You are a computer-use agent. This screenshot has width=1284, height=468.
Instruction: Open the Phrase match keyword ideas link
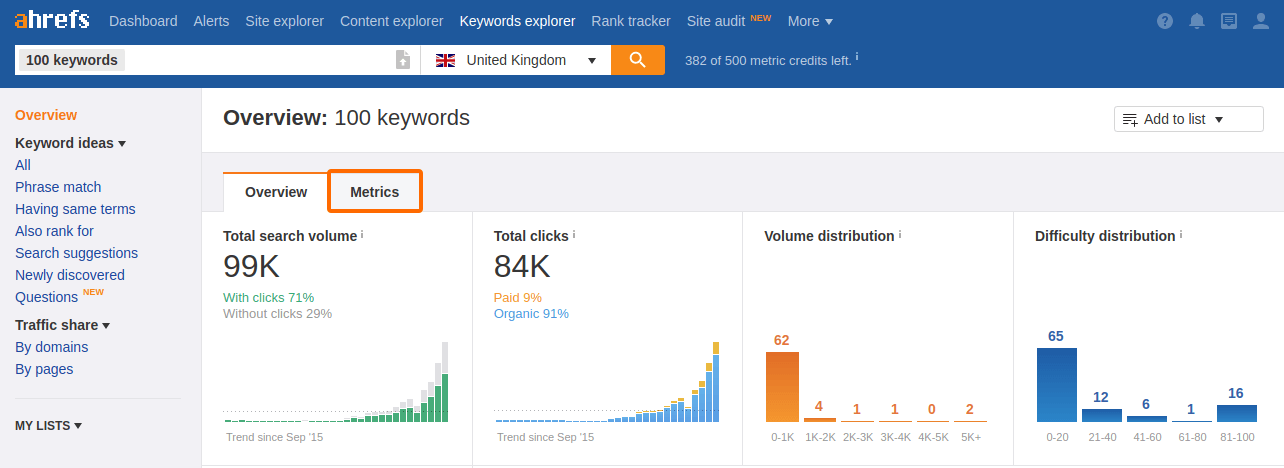click(58, 187)
